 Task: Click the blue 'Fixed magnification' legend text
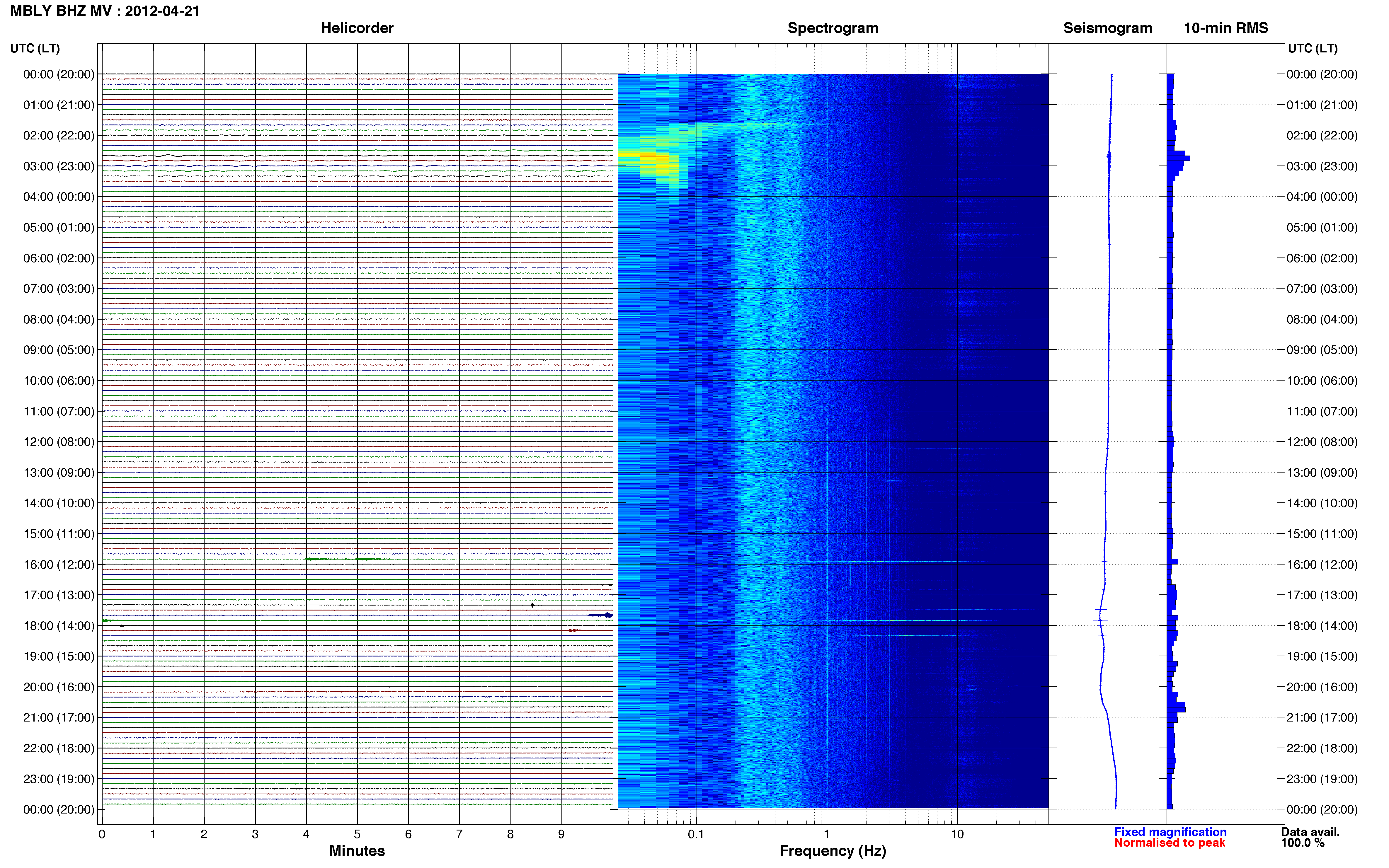point(1170,832)
